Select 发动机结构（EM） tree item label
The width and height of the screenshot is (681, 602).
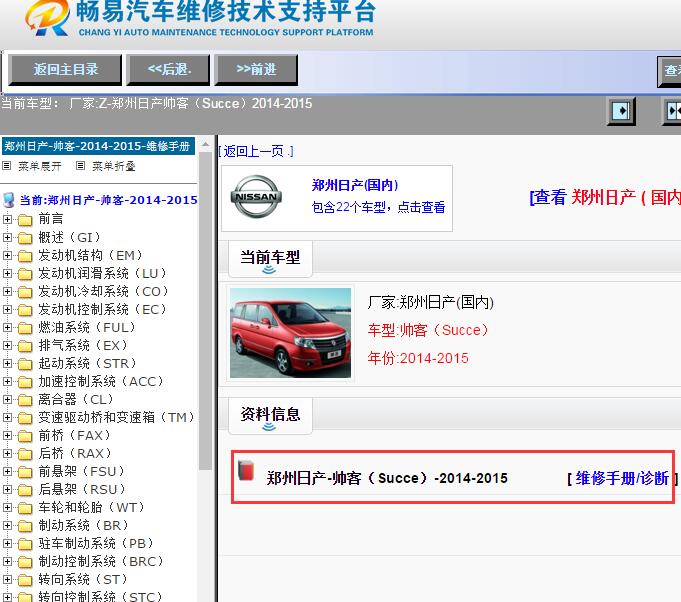tap(90, 255)
